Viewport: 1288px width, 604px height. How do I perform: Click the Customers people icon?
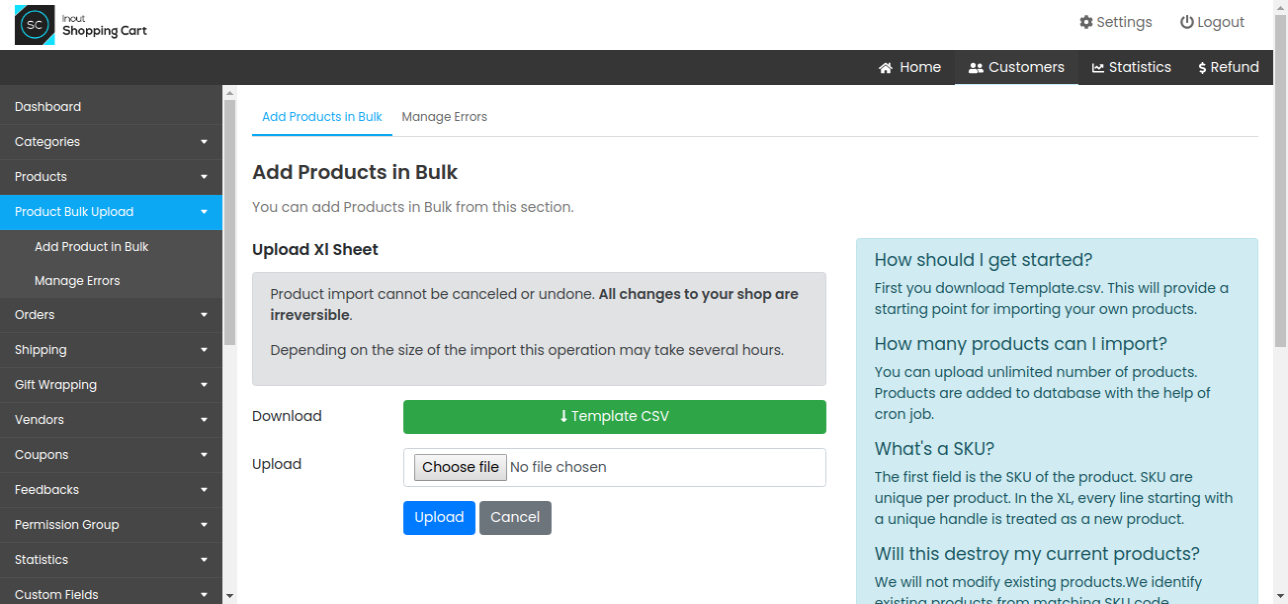click(x=976, y=68)
